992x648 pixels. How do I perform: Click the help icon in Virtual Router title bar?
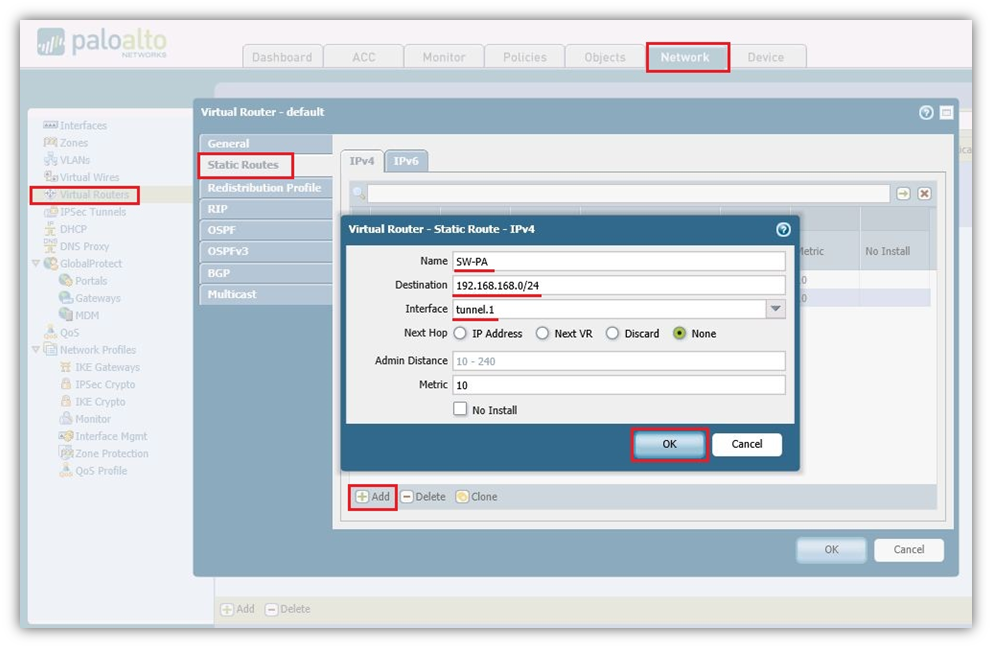(x=926, y=112)
